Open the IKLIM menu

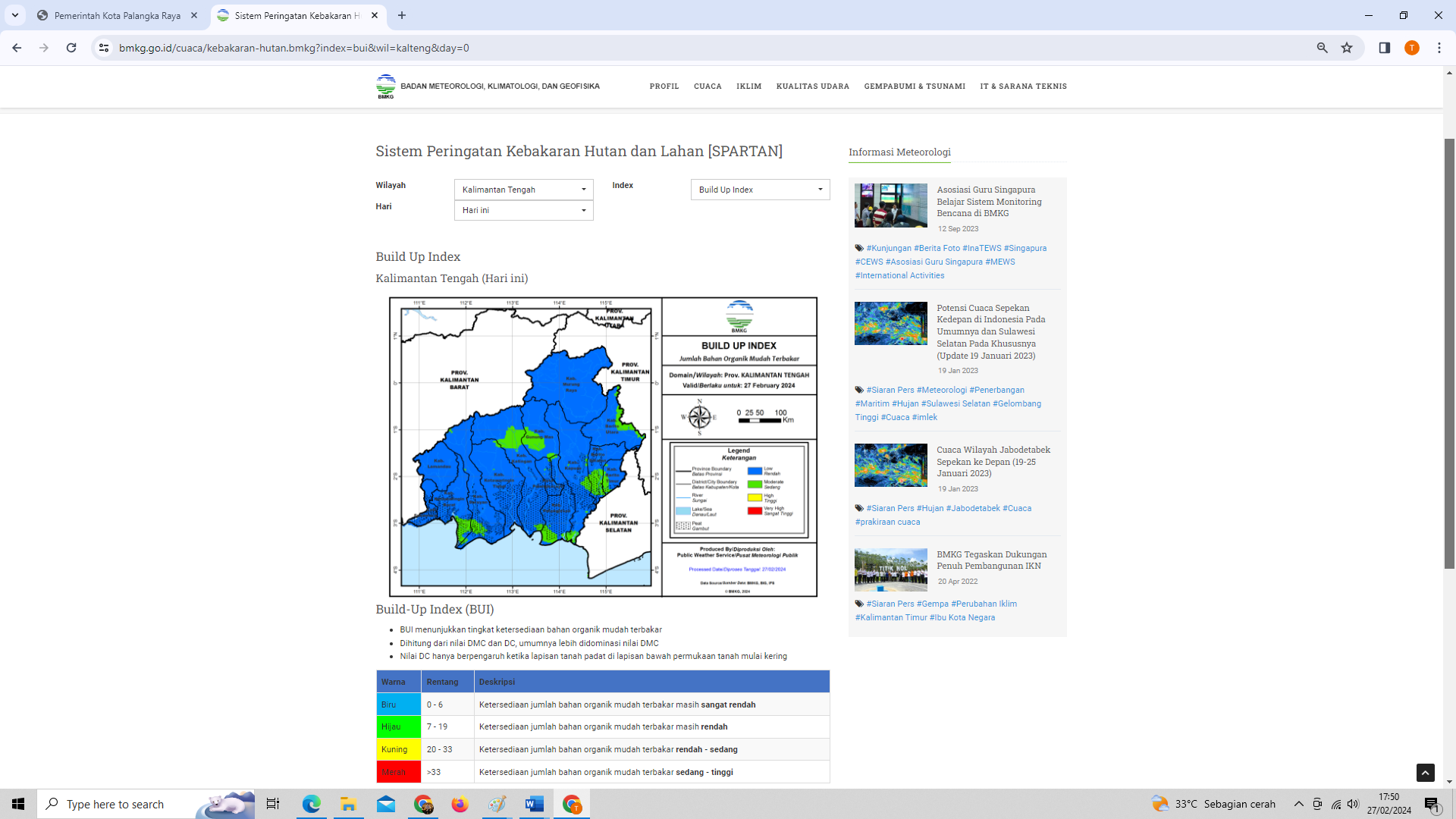pos(749,86)
